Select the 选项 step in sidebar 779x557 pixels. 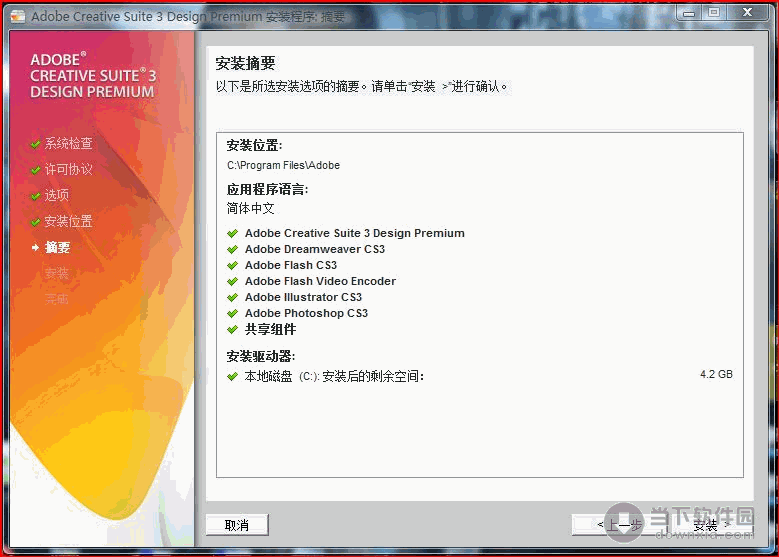point(57,195)
